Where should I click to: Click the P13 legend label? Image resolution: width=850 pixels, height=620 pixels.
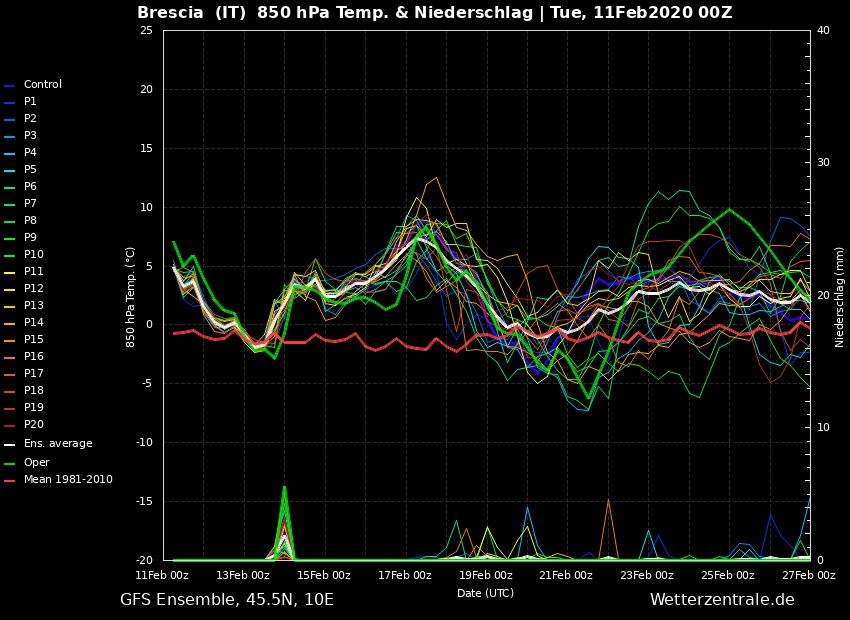(x=34, y=305)
